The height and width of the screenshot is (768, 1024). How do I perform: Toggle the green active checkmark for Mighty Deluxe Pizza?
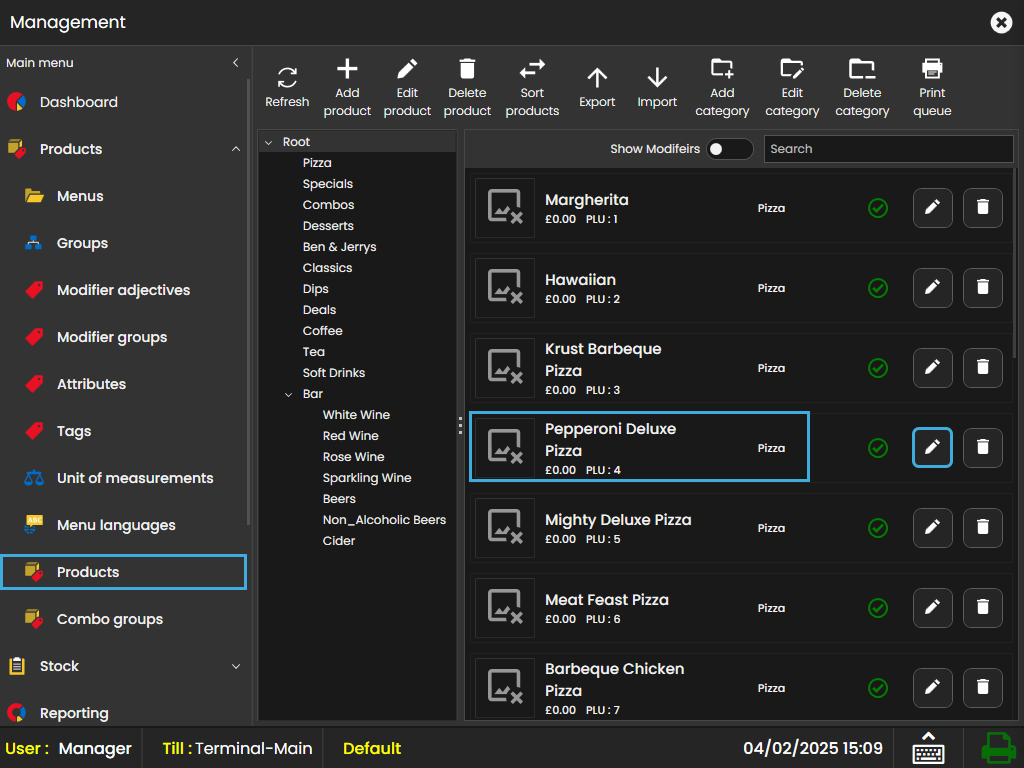(878, 528)
